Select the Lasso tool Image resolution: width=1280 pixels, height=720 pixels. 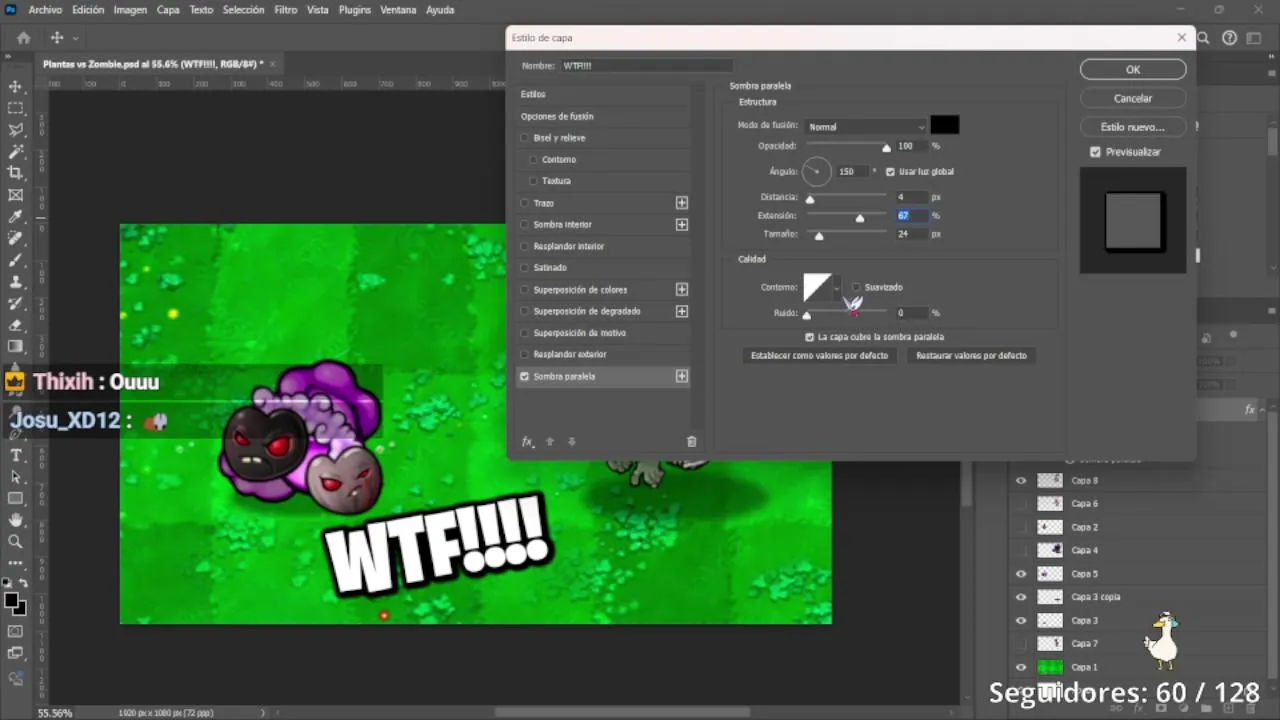click(16, 130)
